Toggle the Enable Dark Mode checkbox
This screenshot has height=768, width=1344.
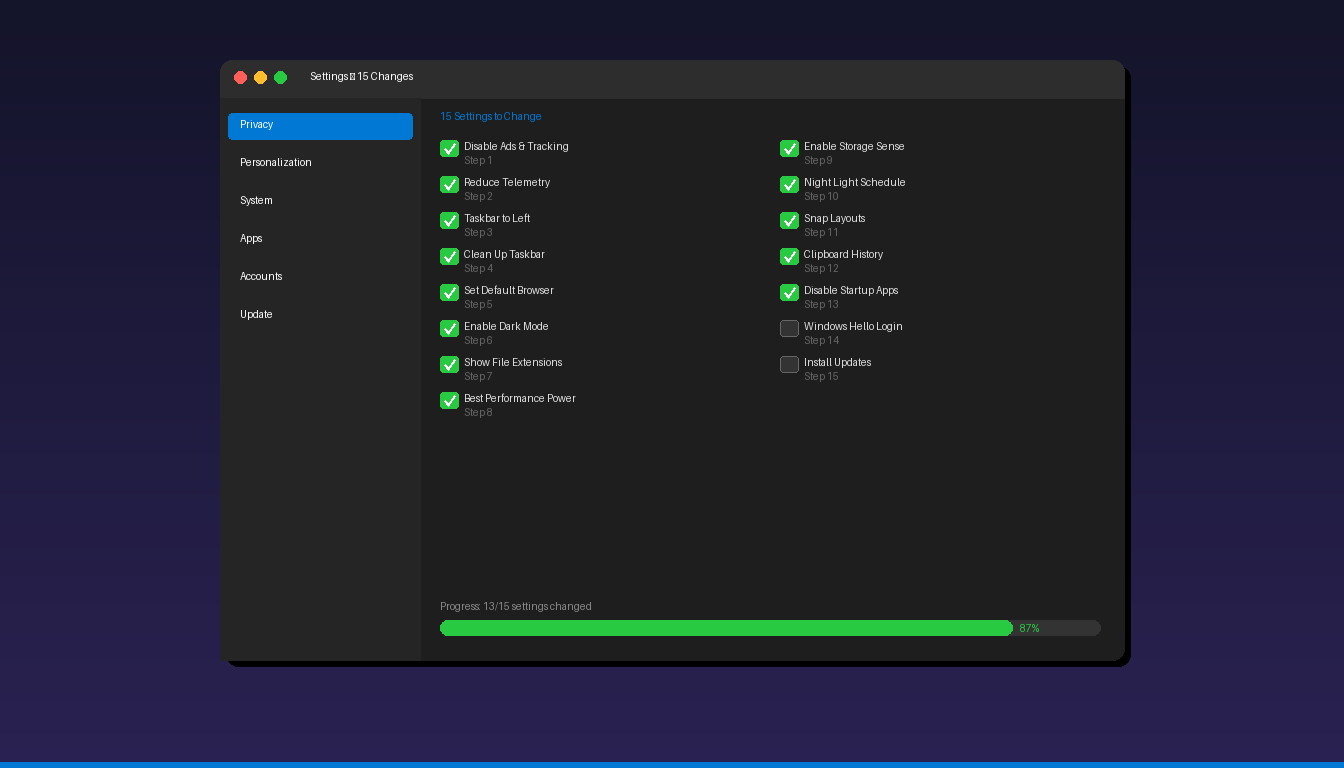[449, 328]
